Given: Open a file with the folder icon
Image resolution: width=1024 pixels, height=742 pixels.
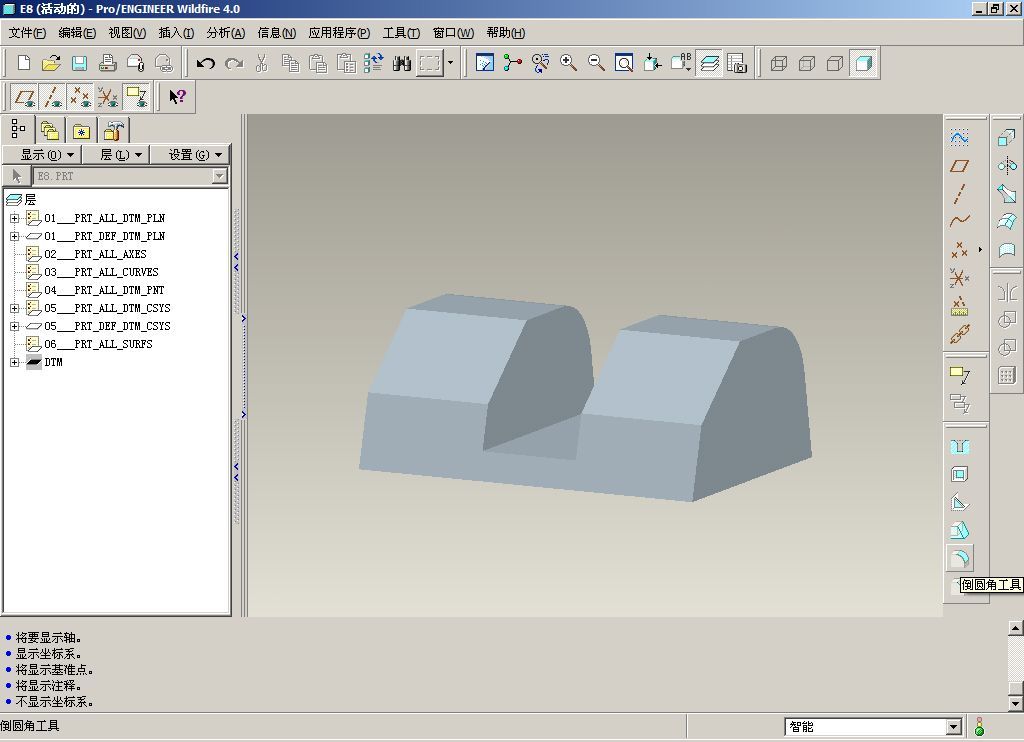Looking at the screenshot, I should [51, 63].
